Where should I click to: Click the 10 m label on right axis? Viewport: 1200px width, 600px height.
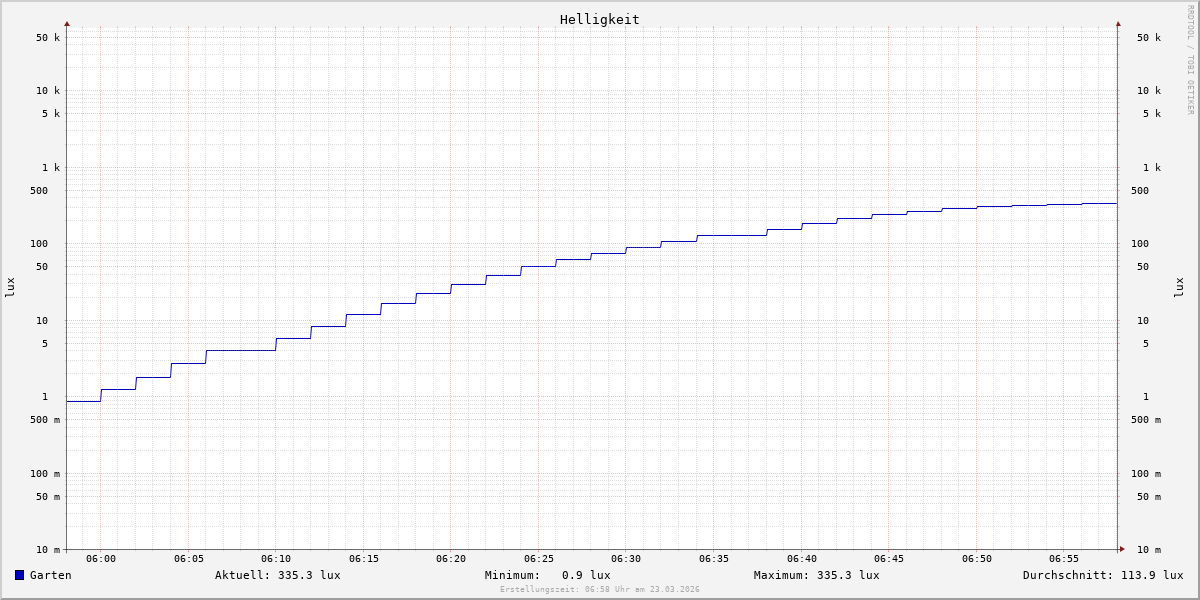(1148, 550)
